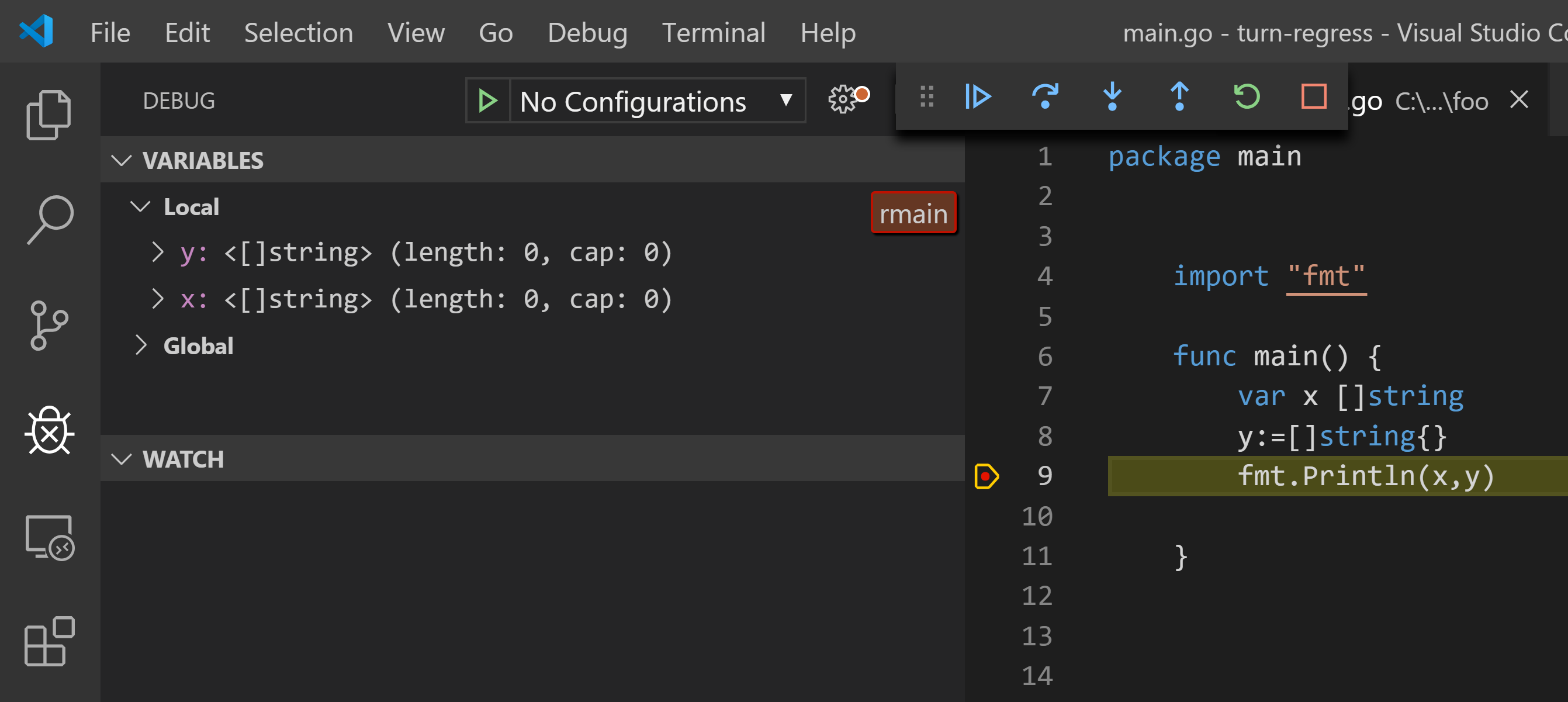1568x702 pixels.
Task: Continue execution with the debug play button
Action: click(x=978, y=96)
